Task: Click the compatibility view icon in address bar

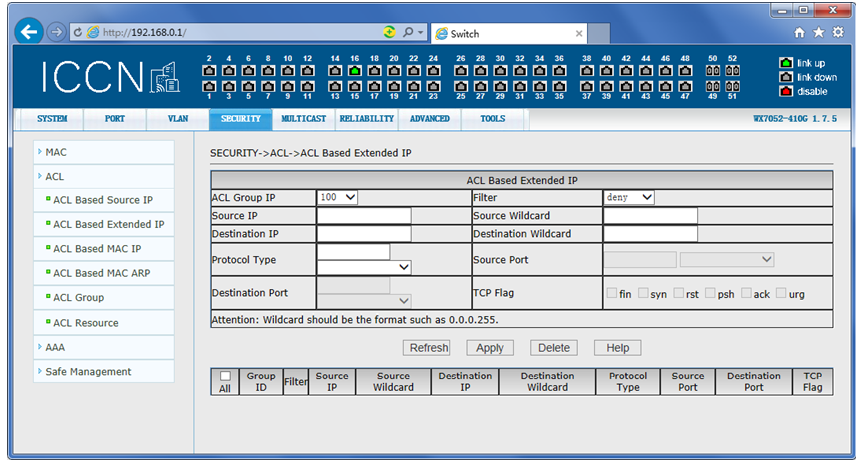Action: click(x=389, y=32)
